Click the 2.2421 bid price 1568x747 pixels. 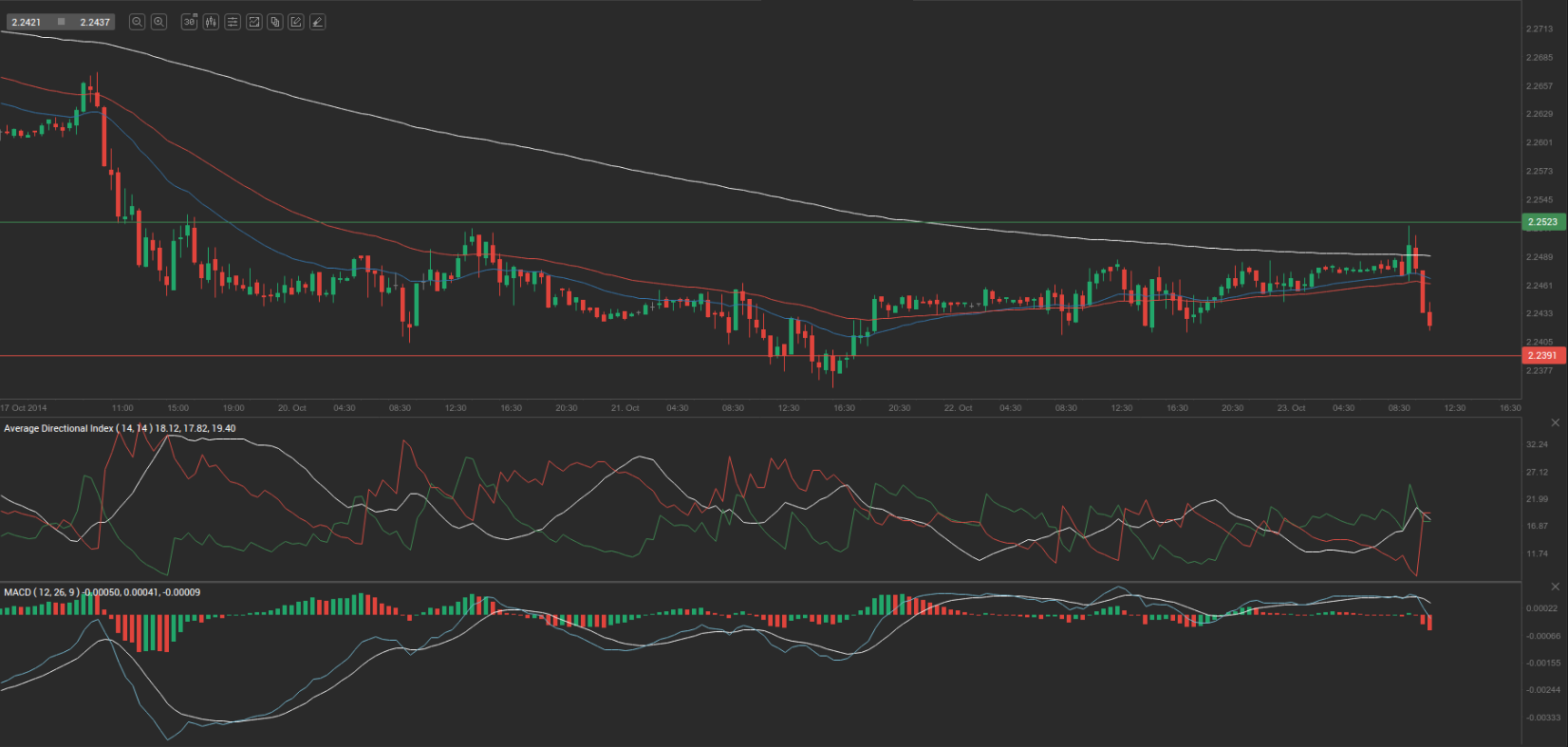tap(27, 22)
